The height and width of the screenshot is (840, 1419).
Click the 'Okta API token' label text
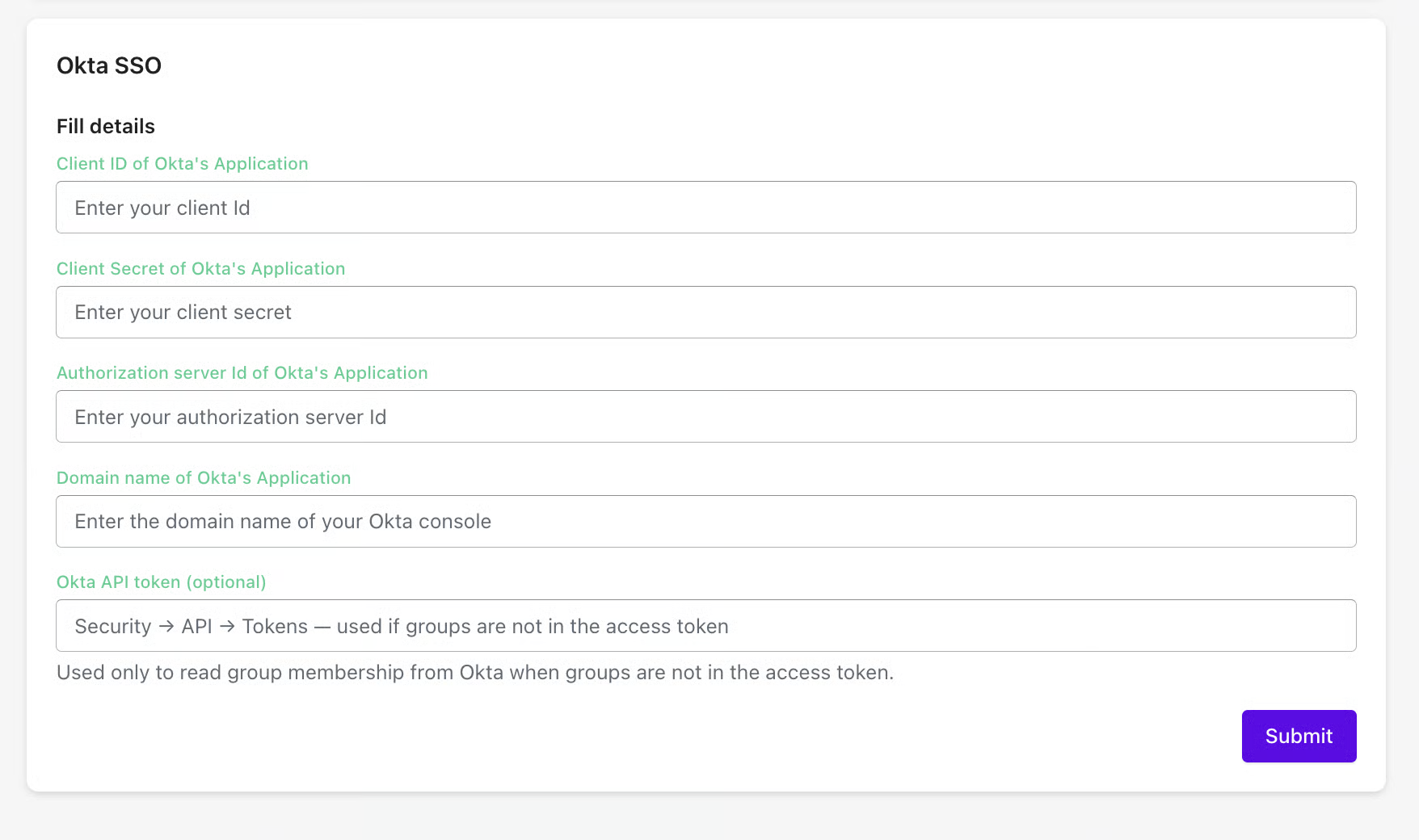pyautogui.click(x=118, y=582)
